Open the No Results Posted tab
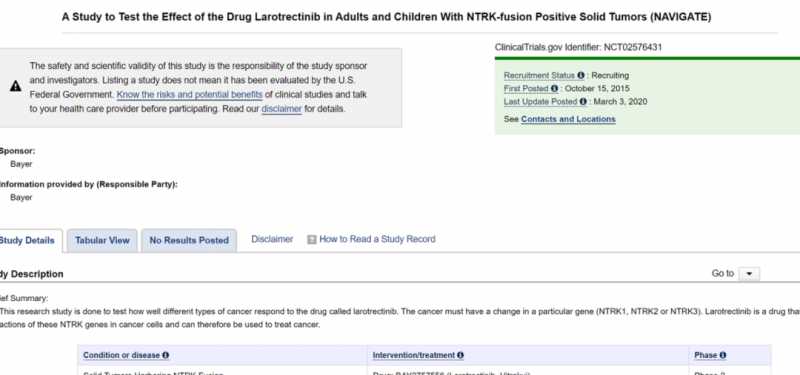This screenshot has height=375, width=800. [x=189, y=240]
